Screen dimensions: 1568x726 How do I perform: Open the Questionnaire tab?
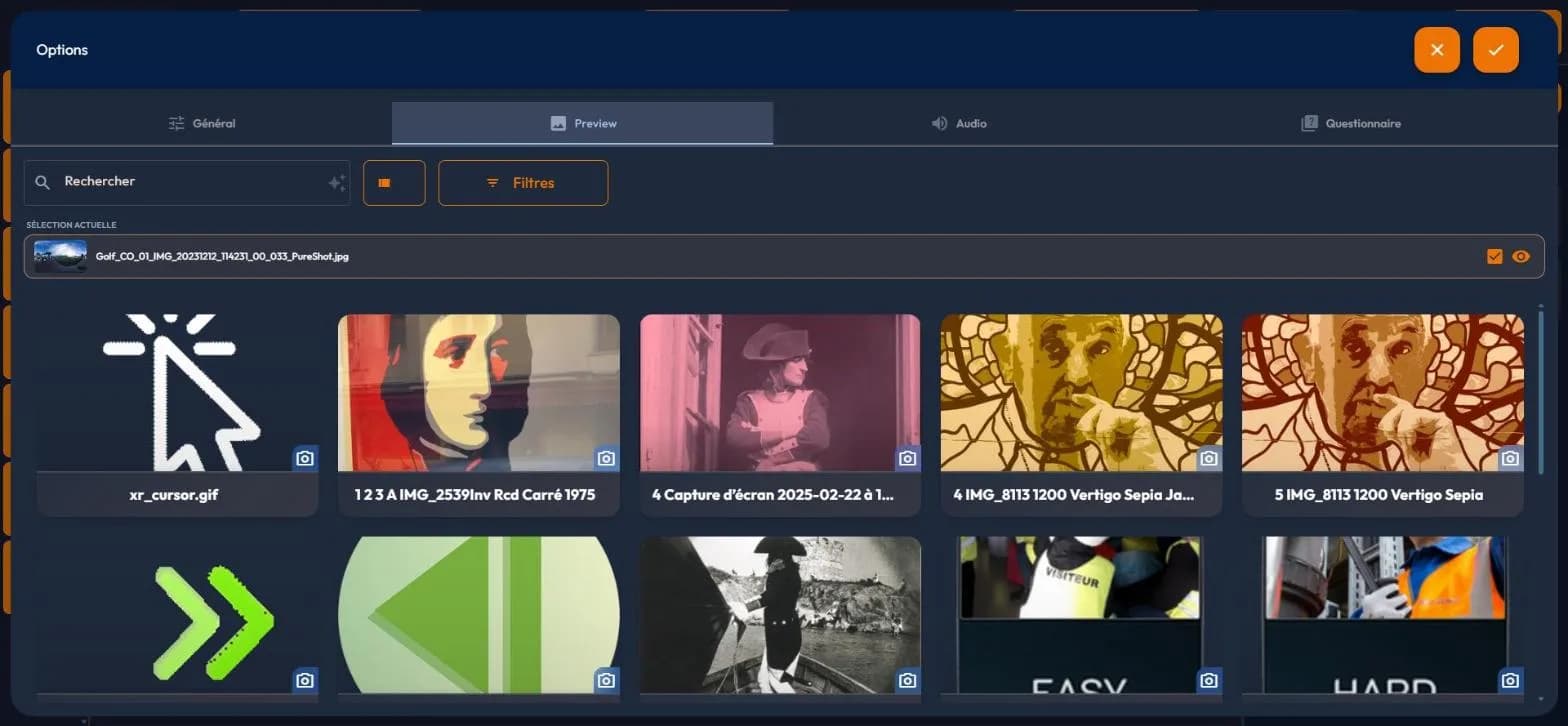point(1350,123)
